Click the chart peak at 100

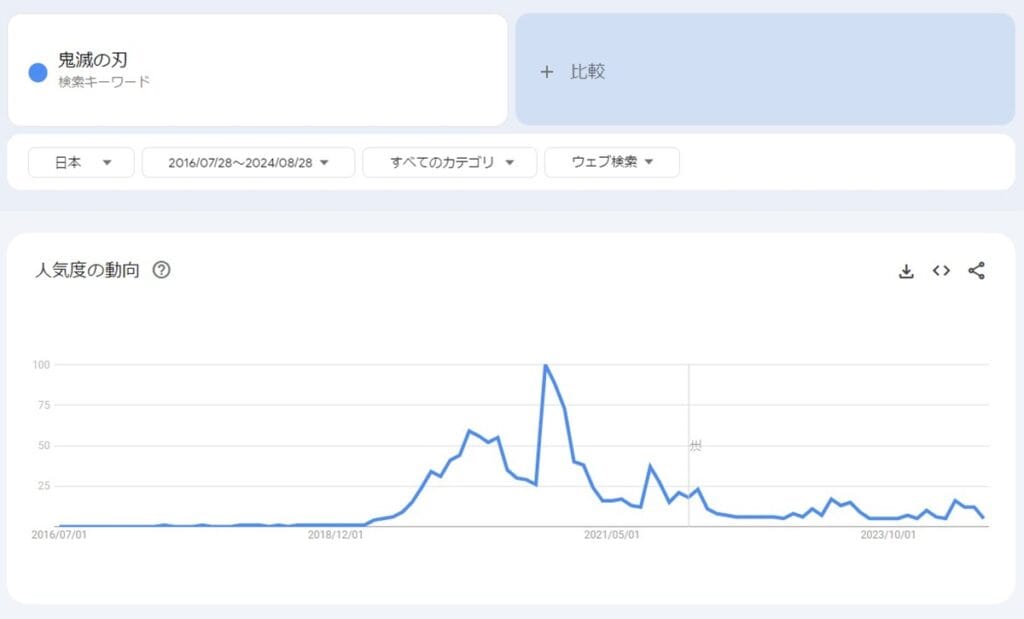(x=545, y=365)
